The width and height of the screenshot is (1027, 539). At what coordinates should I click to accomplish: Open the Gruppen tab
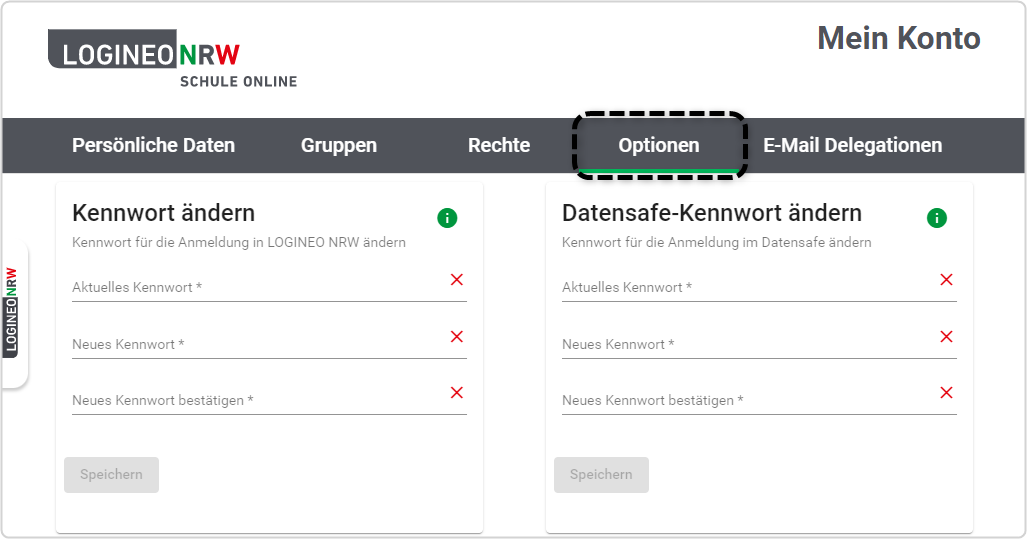[x=339, y=145]
